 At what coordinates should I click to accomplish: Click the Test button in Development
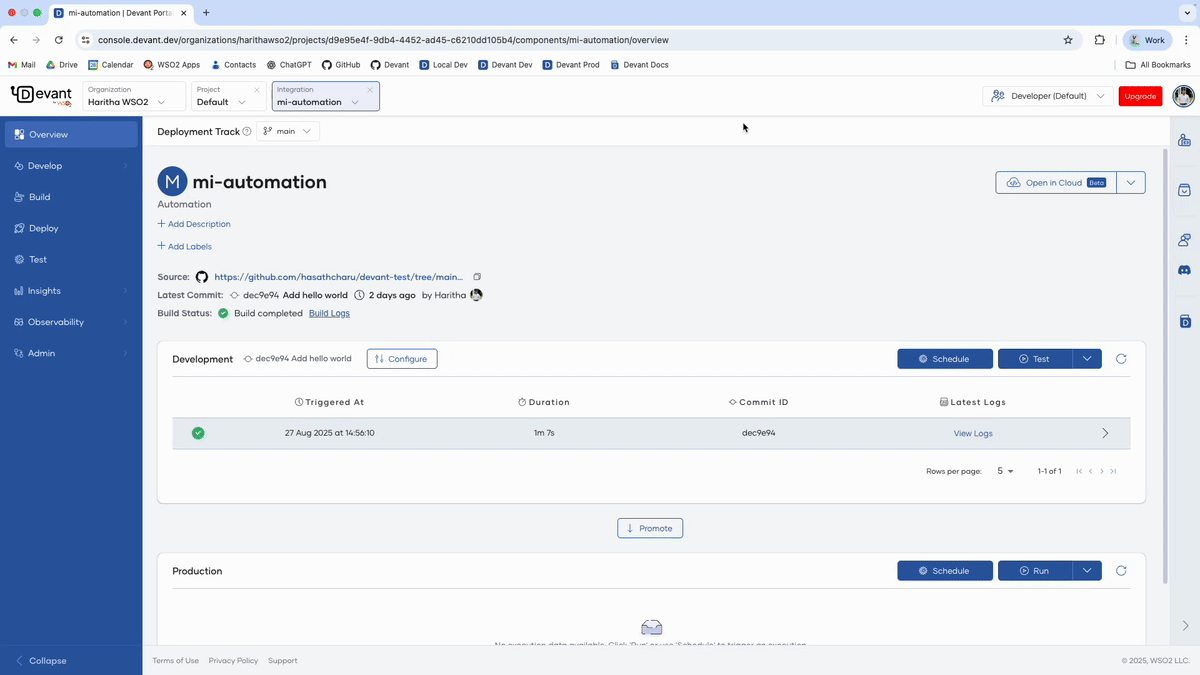coord(1035,359)
